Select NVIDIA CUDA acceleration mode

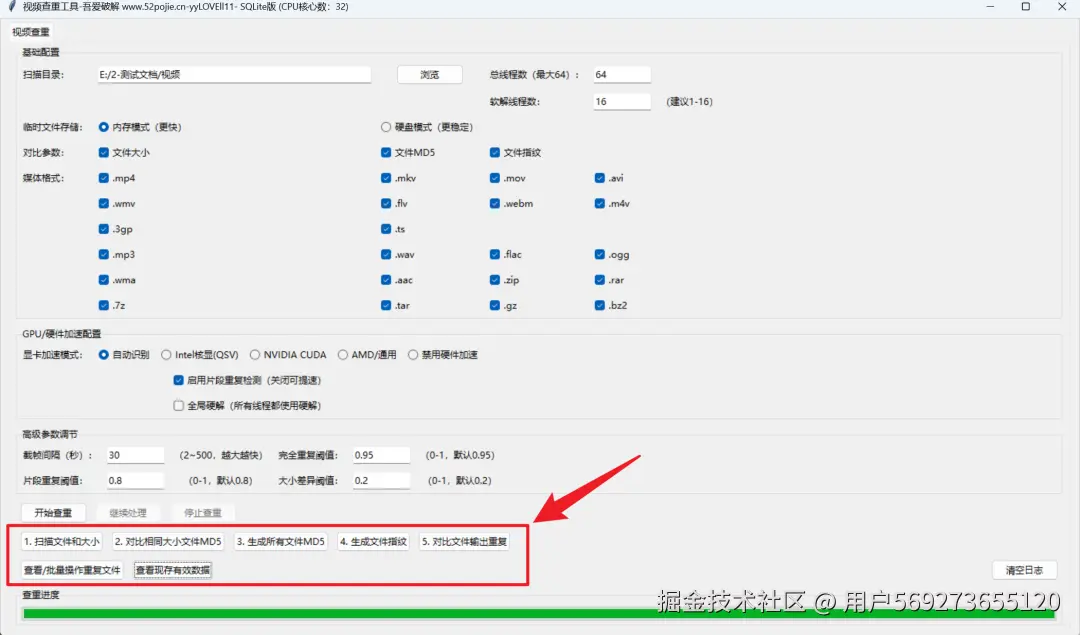point(255,355)
